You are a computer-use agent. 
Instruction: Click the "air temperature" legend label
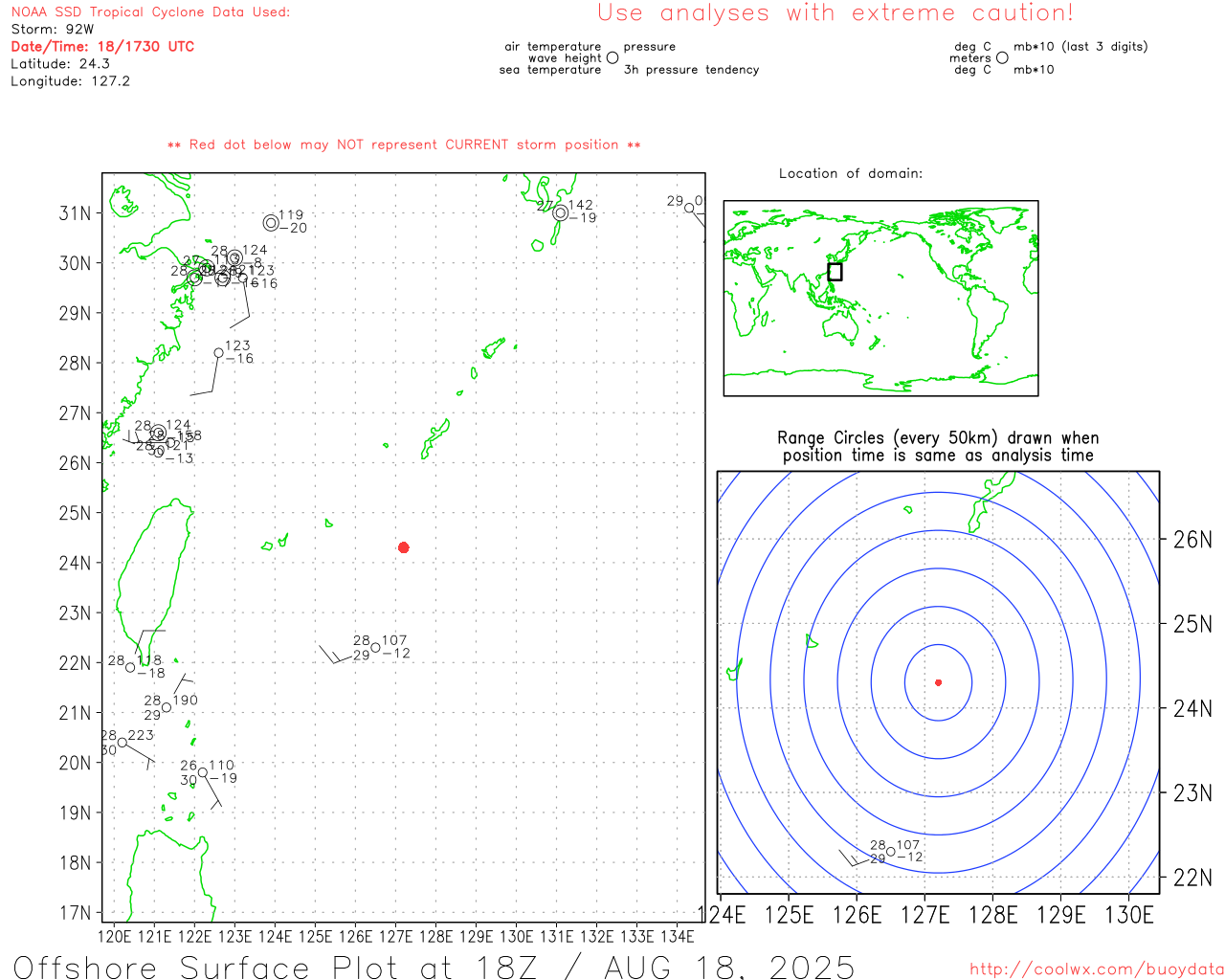tap(553, 47)
